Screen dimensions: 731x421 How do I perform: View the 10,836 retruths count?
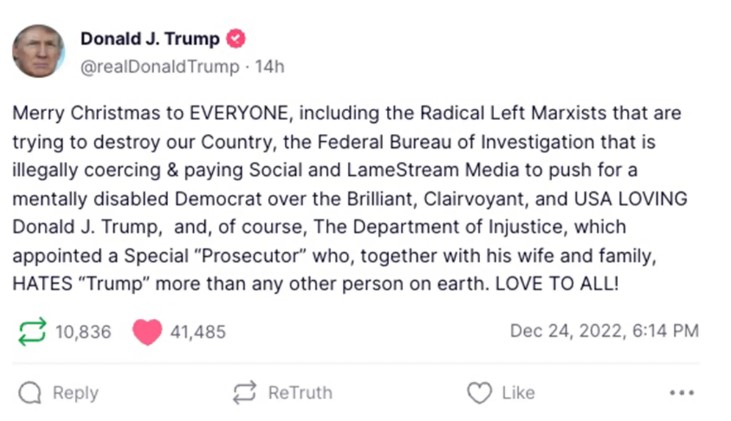point(84,331)
